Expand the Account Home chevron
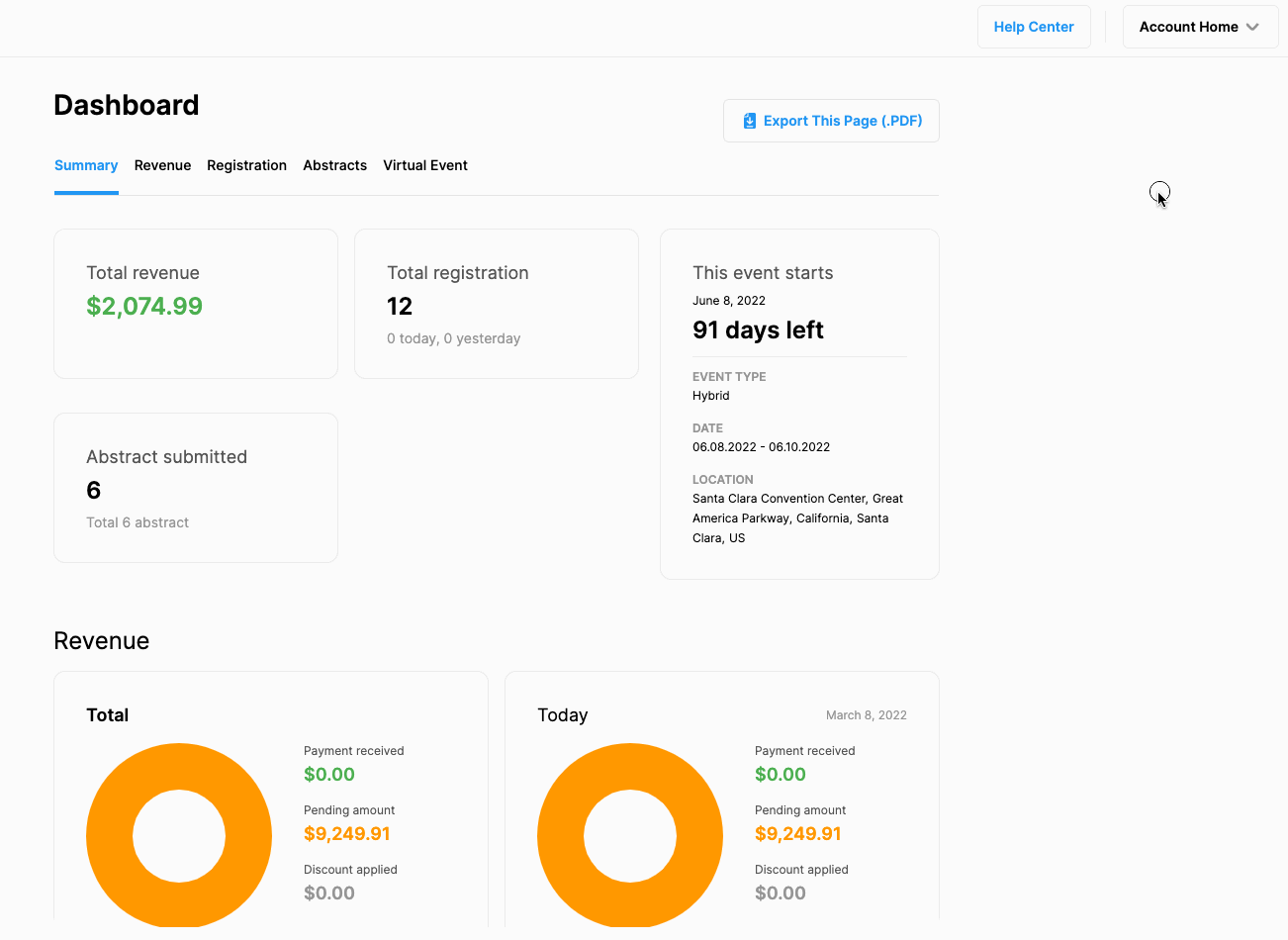This screenshot has height=940, width=1288. [1252, 27]
